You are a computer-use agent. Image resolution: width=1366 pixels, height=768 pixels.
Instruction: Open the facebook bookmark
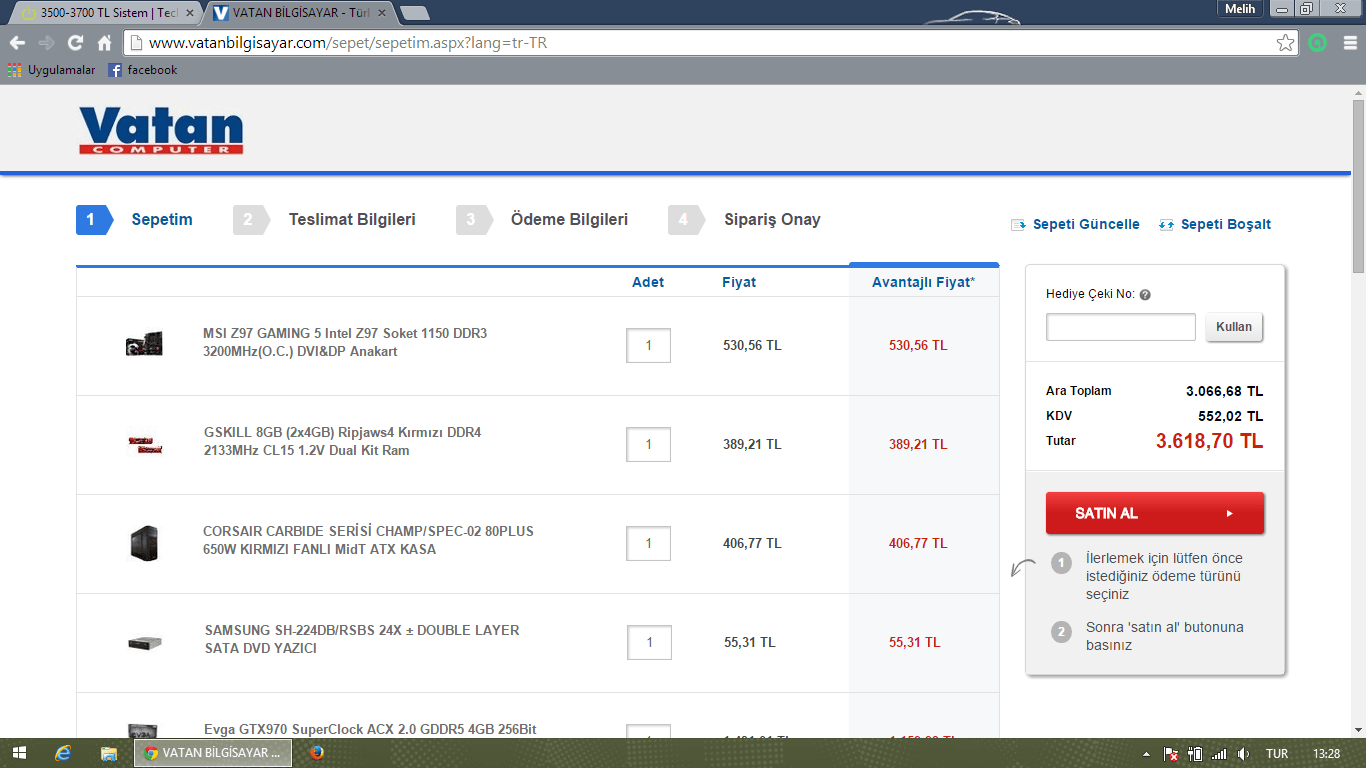click(143, 70)
